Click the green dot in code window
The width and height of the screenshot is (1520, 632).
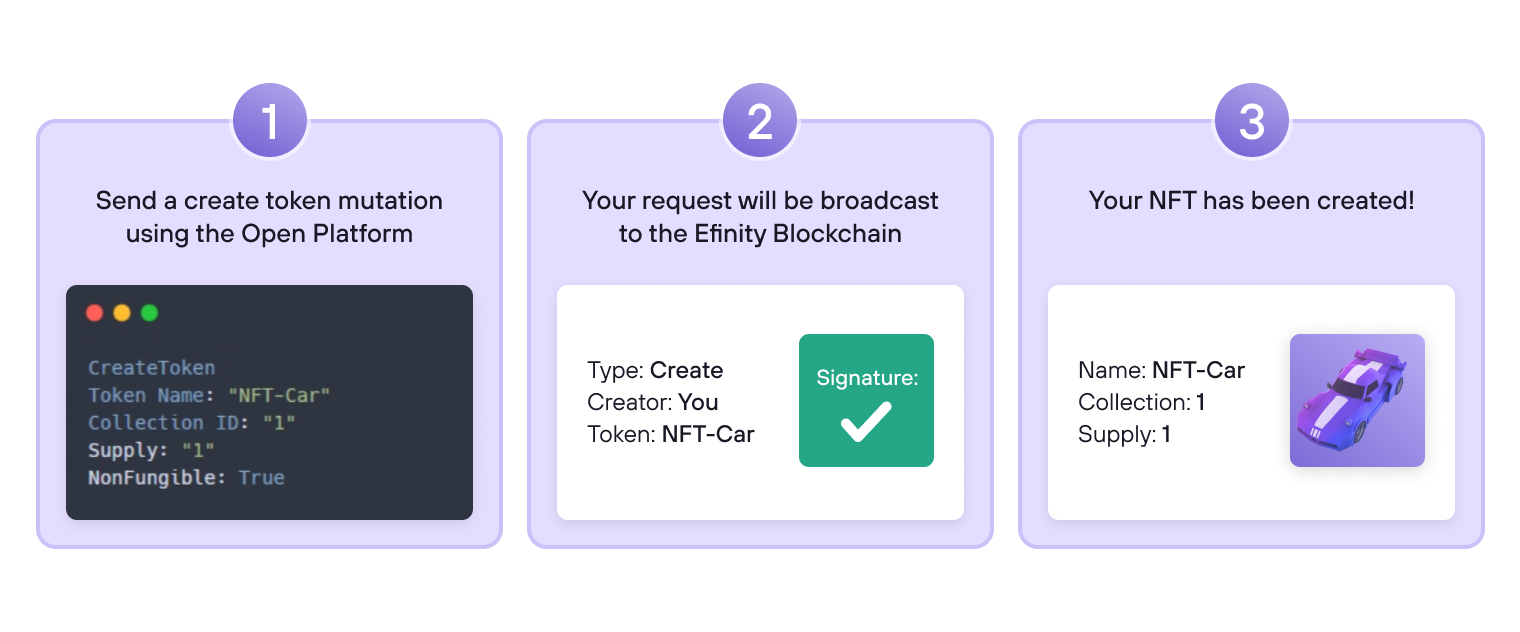point(149,313)
